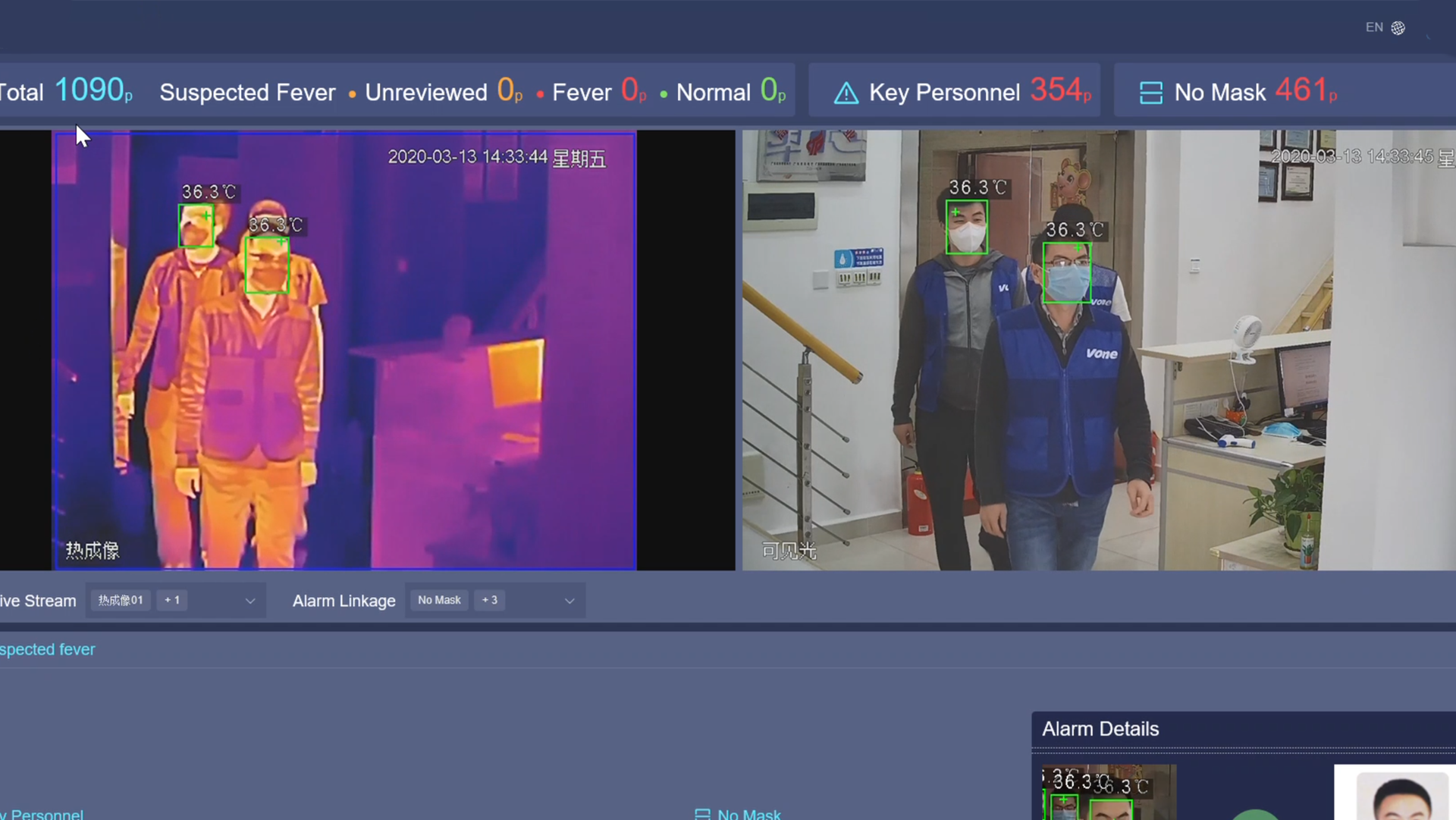Select the Fever 0 count
The width and height of the screenshot is (1456, 820).
point(634,91)
